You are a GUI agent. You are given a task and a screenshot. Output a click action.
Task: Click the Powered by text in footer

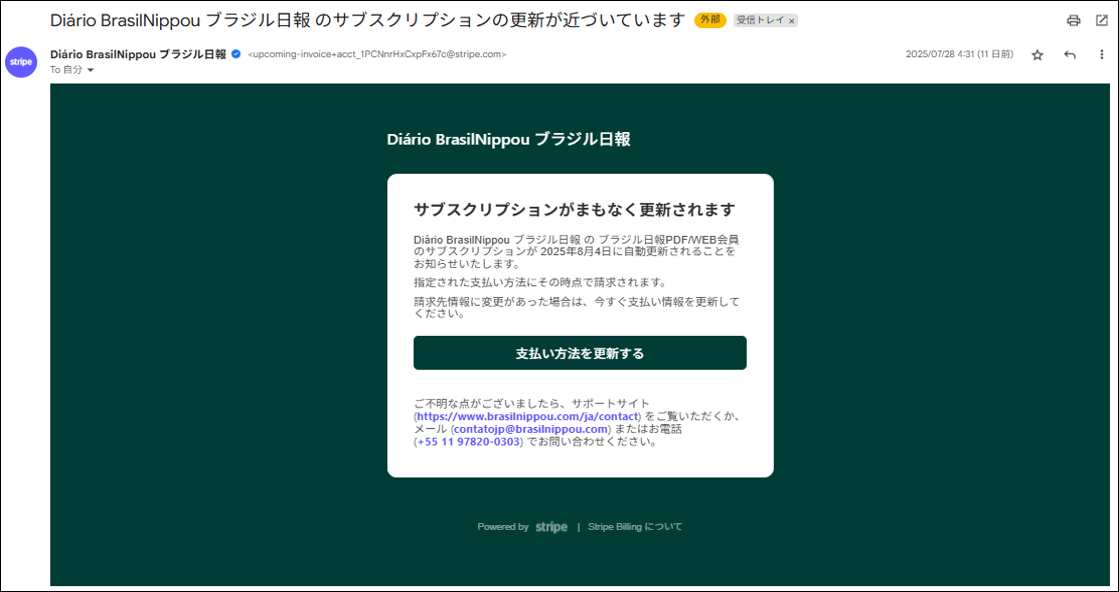[x=502, y=527]
